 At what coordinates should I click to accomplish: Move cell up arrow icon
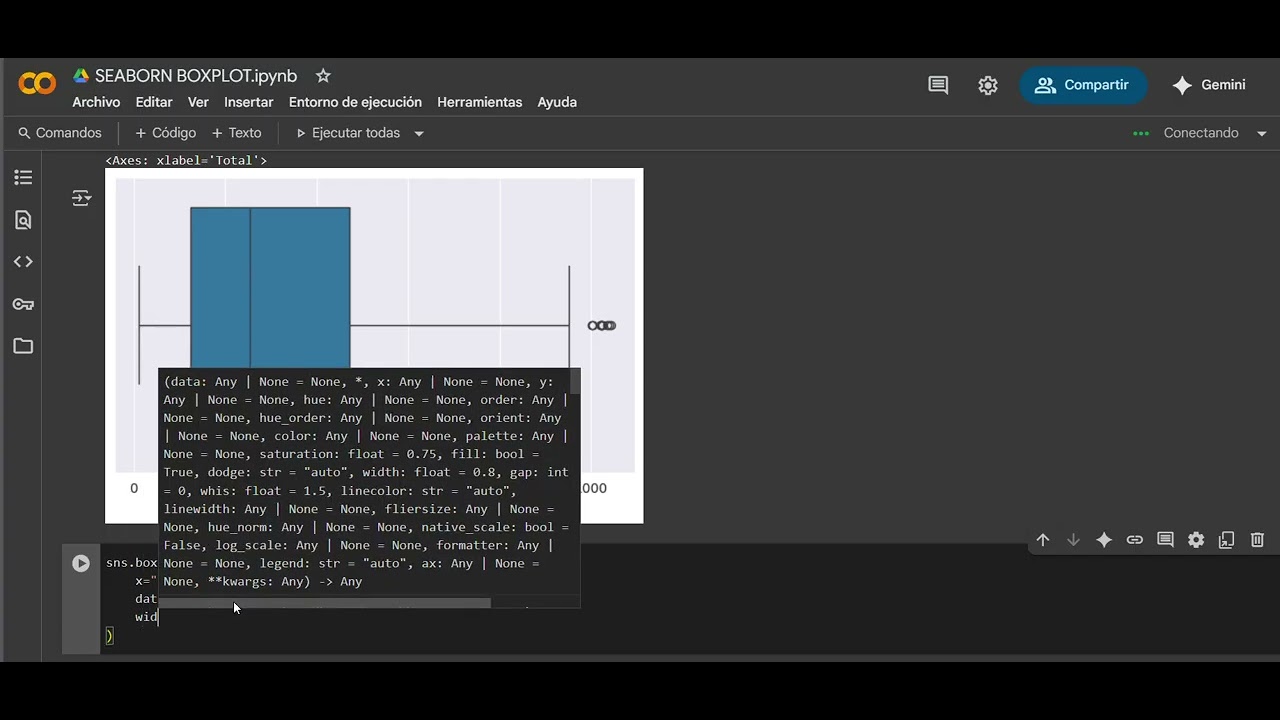[1042, 540]
